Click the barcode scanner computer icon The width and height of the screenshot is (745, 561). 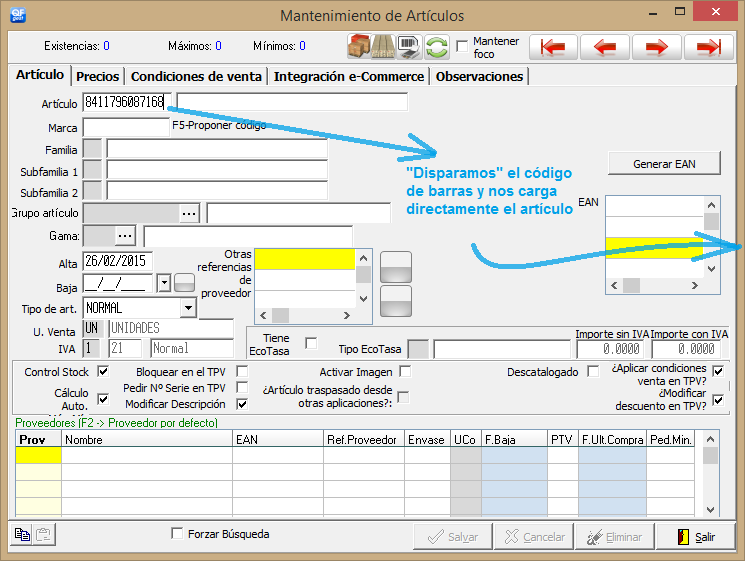click(409, 47)
